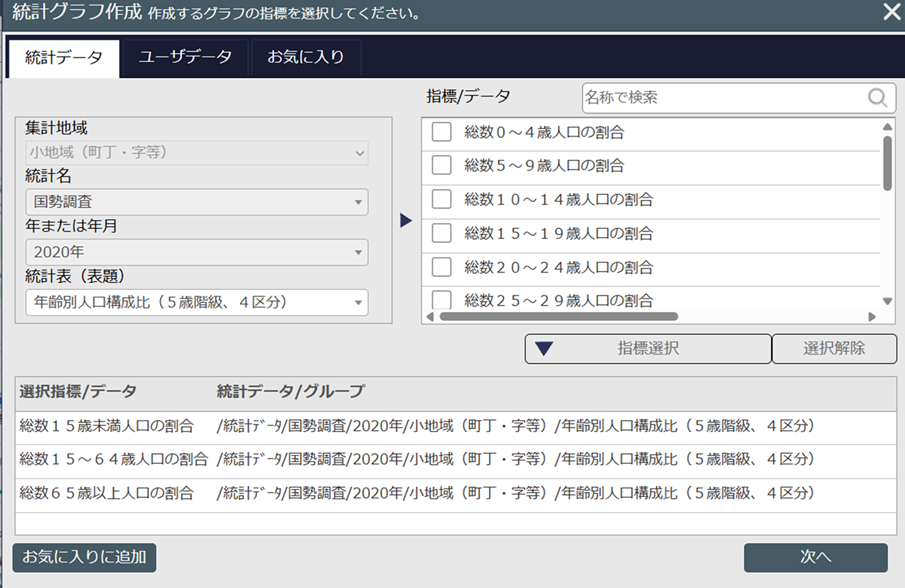905x588 pixels.
Task: Expand the 2020年 year dropdown
Action: point(196,252)
